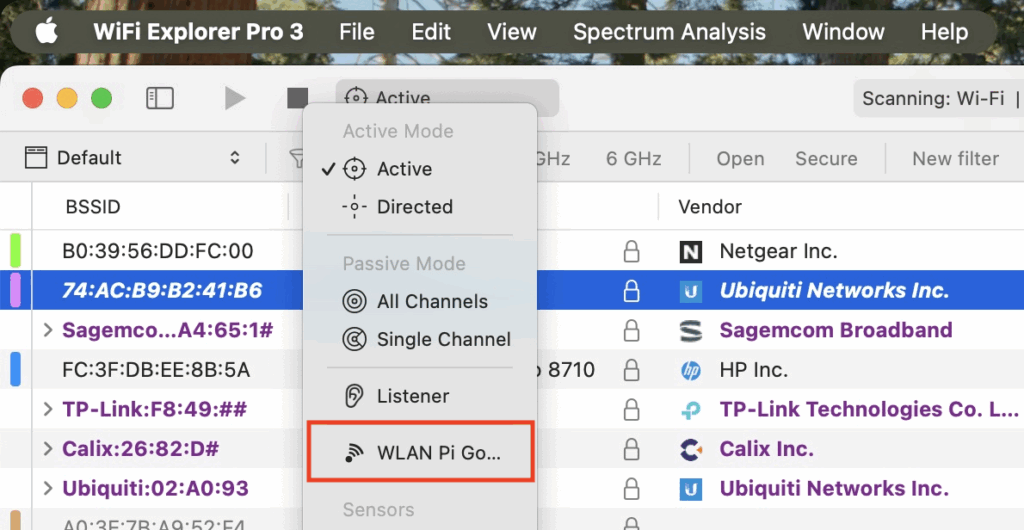Viewport: 1024px width, 530px height.
Task: Expand the Calix:26:82:D# group
Action: coord(47,449)
